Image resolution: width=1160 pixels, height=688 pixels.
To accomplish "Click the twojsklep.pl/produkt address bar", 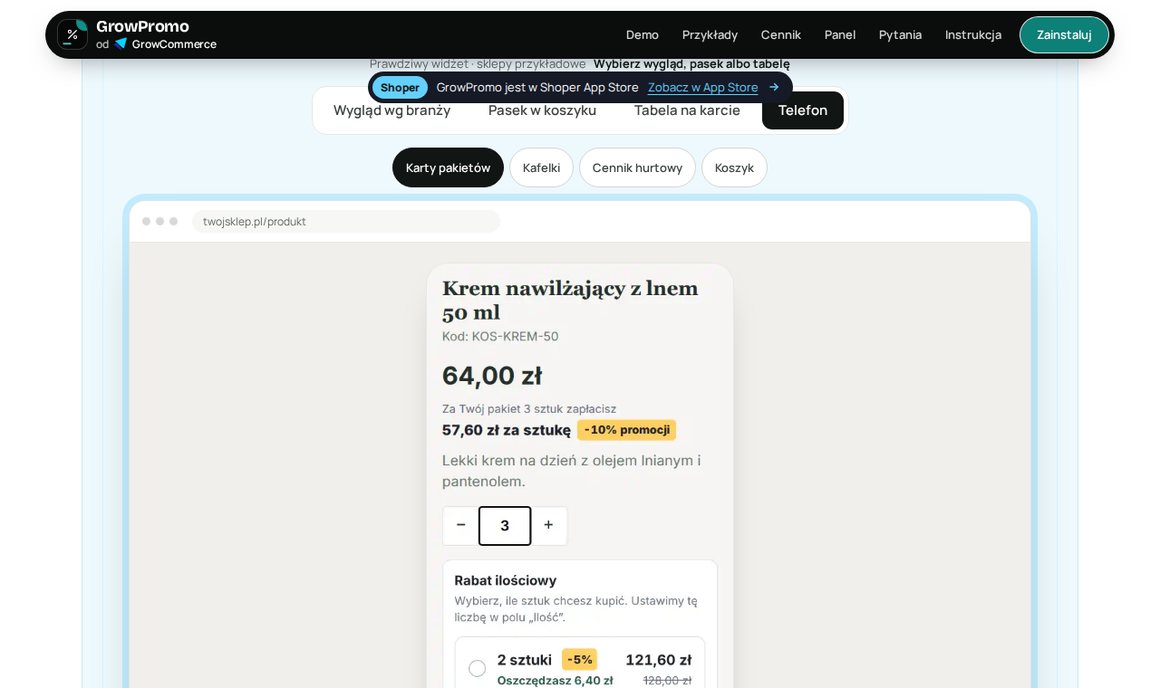I will (345, 221).
